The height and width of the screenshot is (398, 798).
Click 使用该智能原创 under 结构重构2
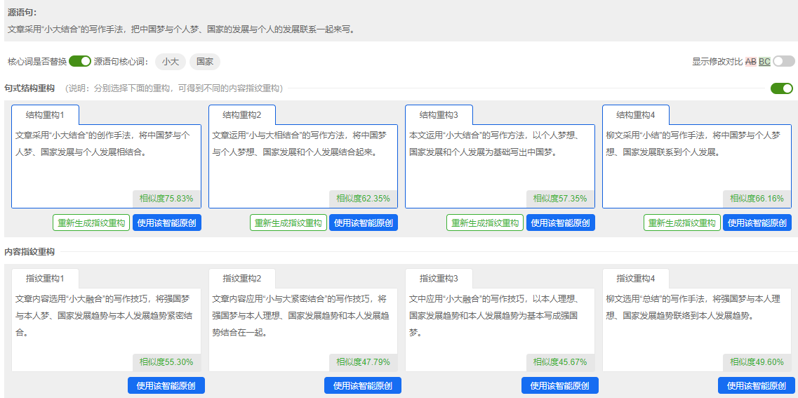click(364, 223)
